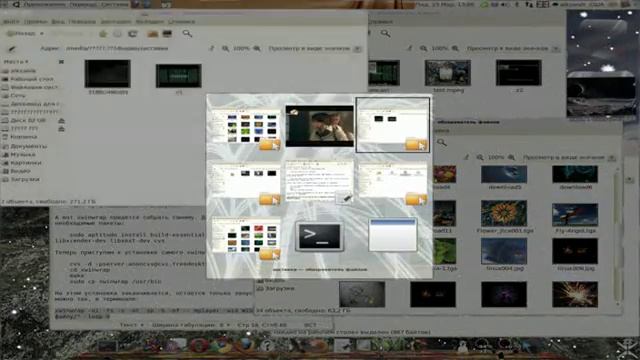Viewport: 640px width, 360px height.
Task: Open Ширина табуляции dropdown in editor status bar
Action: tap(191, 325)
